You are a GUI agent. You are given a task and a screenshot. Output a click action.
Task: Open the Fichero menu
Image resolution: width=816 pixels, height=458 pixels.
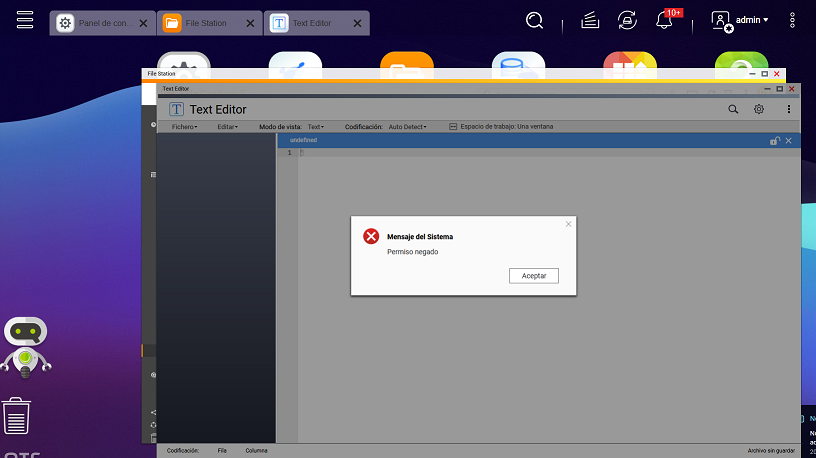pos(184,127)
